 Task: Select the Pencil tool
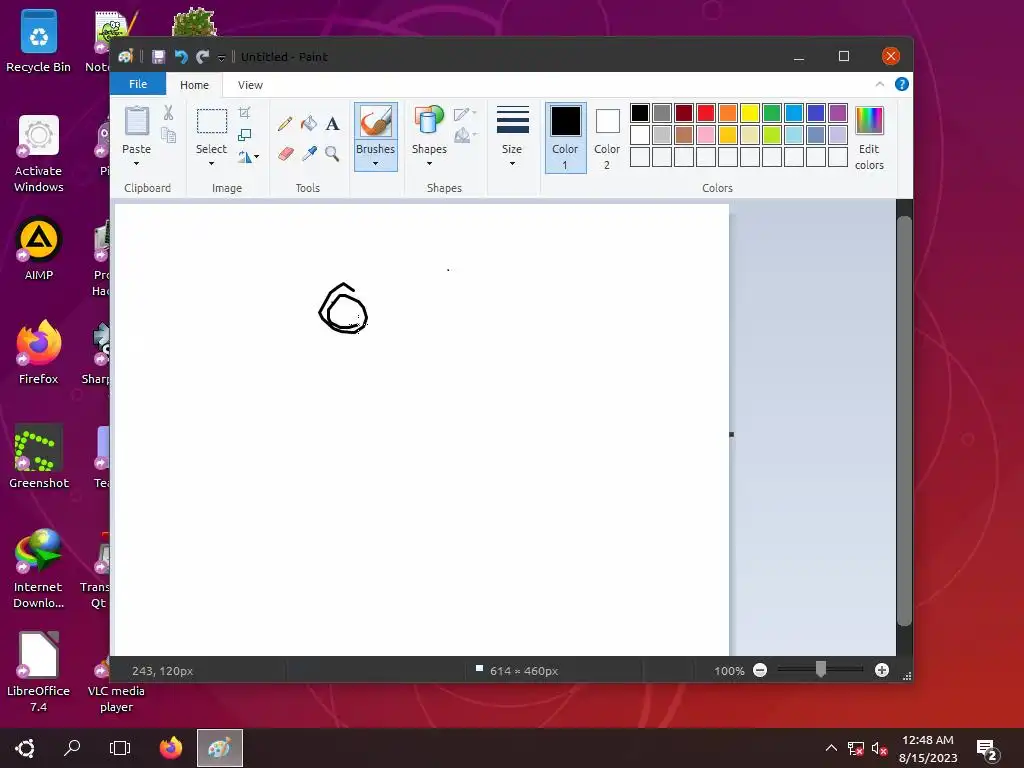point(285,123)
